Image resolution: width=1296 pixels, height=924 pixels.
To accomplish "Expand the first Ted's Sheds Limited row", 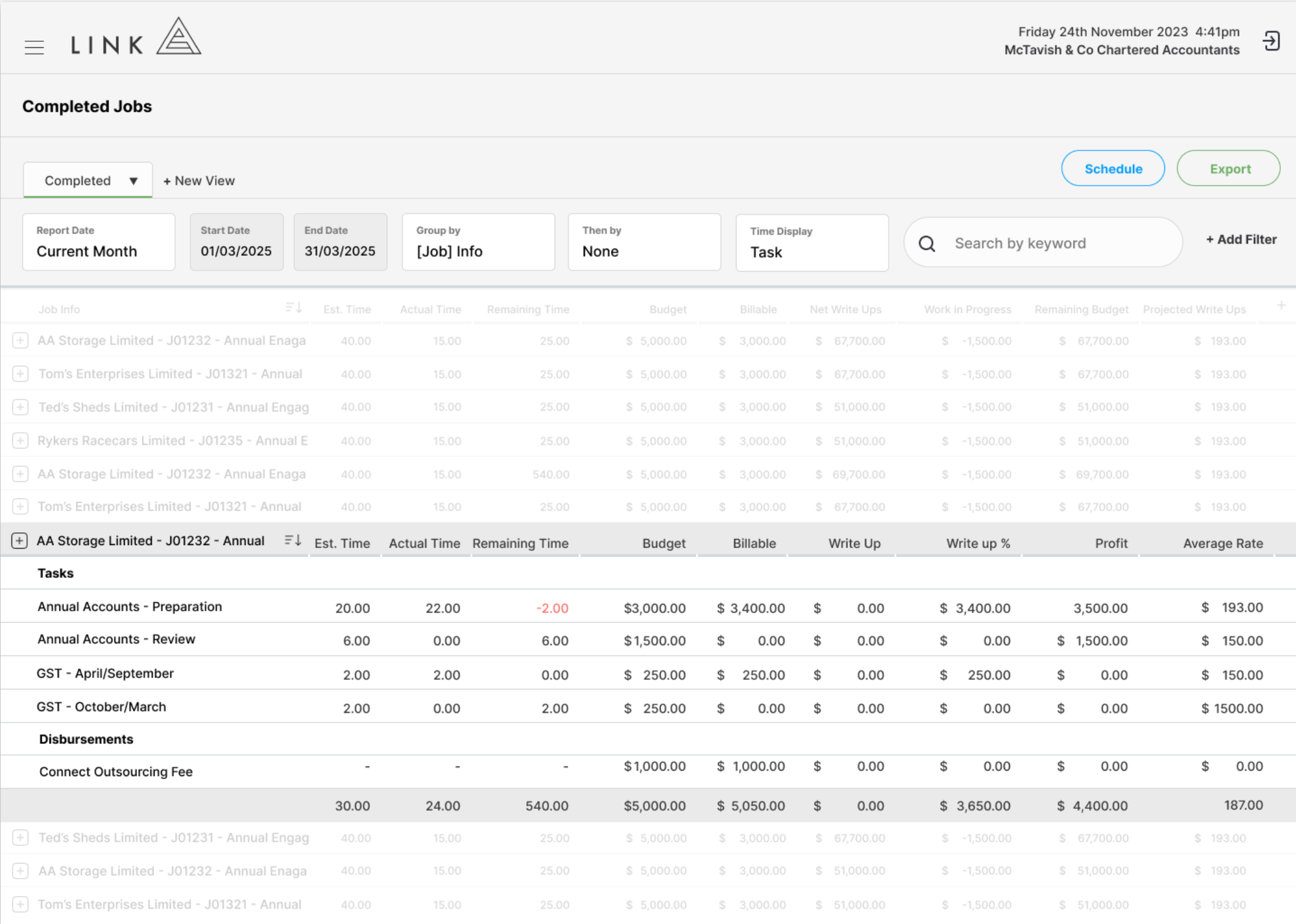I will pyautogui.click(x=20, y=407).
